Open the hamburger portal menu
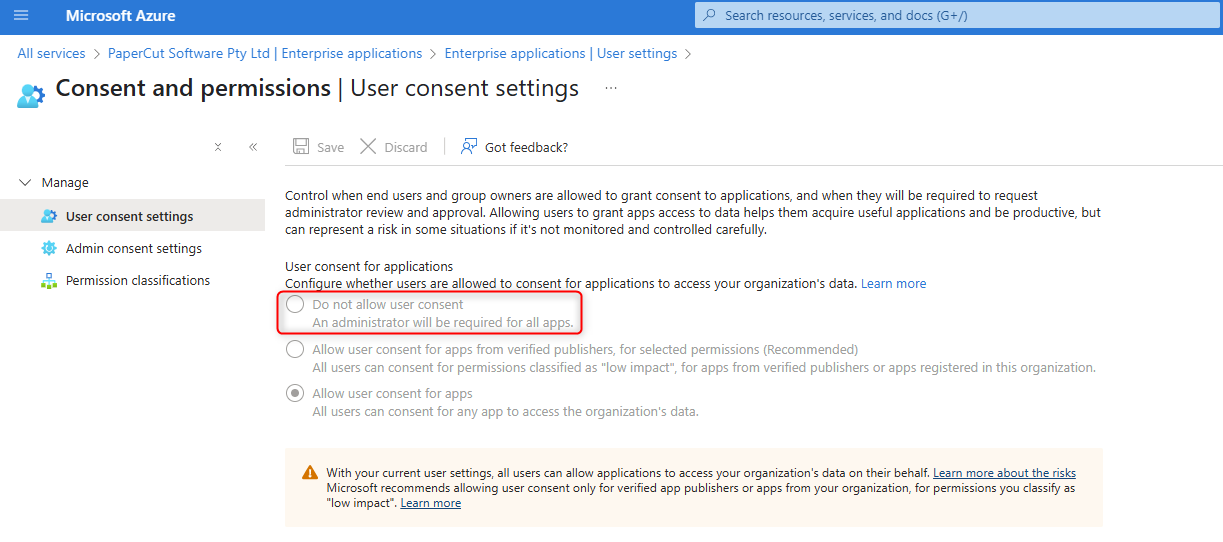The image size is (1223, 542). (x=21, y=16)
